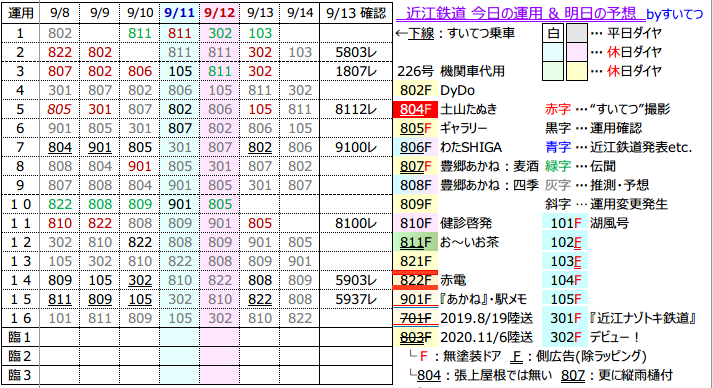Click the gray weekday legend swatch
This screenshot has height=388, width=713.
(577, 33)
